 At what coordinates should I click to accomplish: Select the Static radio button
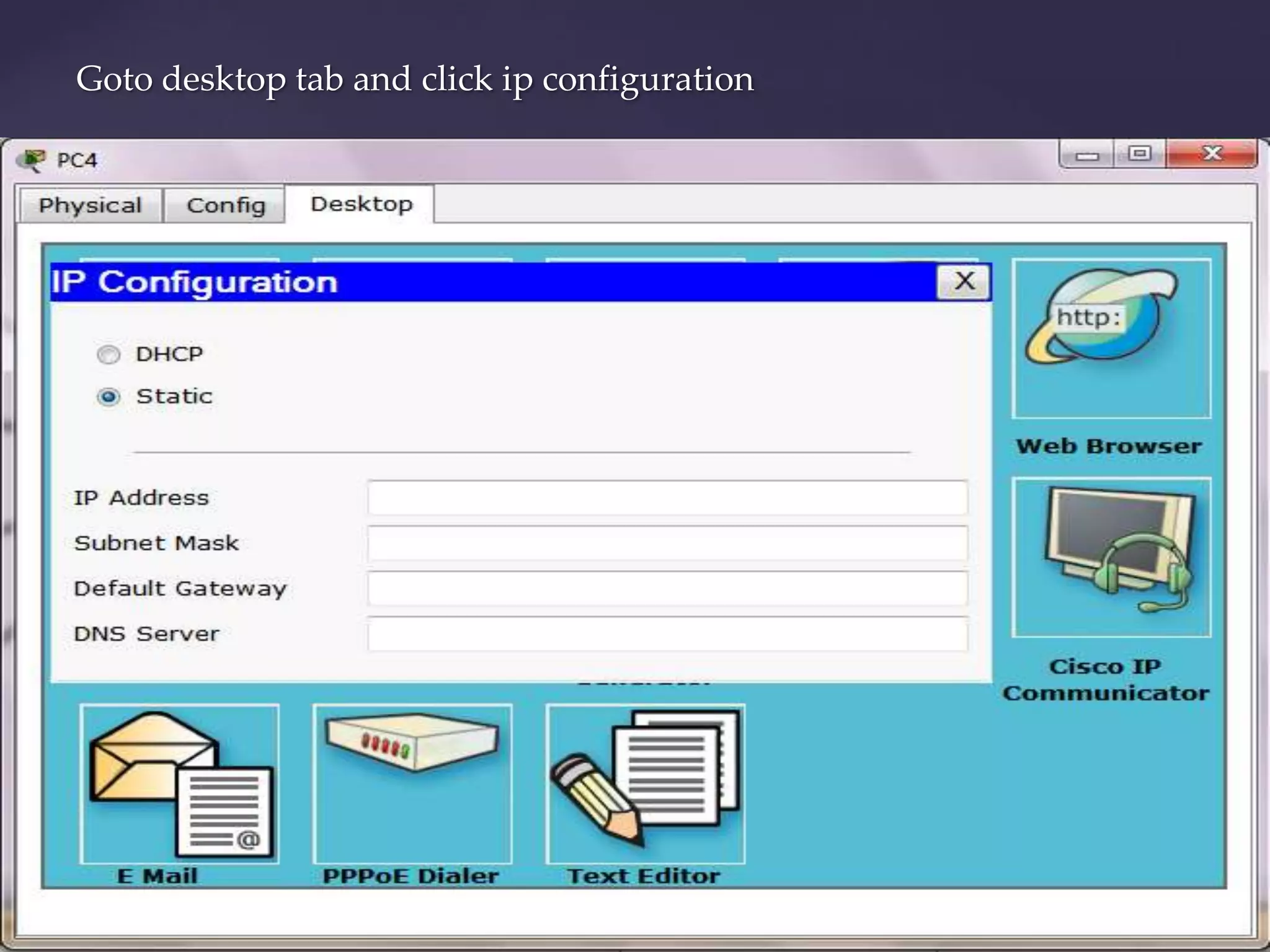coord(109,397)
